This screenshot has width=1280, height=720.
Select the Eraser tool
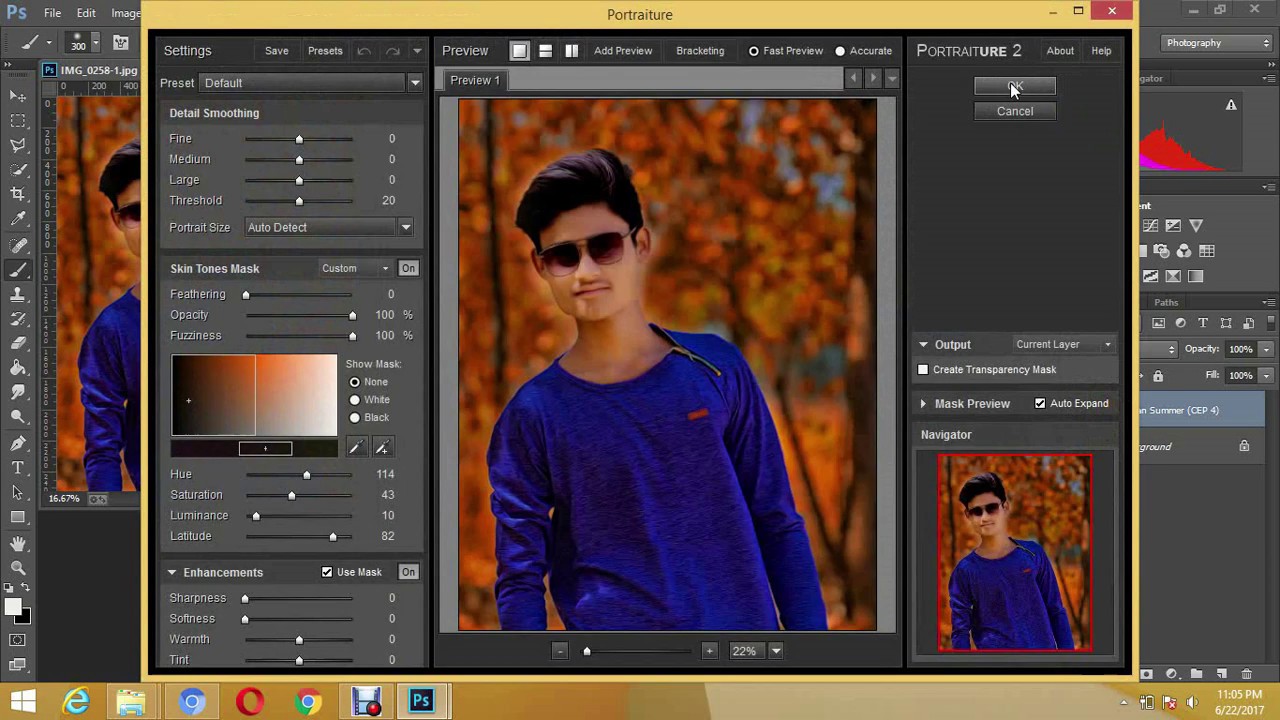(x=18, y=344)
